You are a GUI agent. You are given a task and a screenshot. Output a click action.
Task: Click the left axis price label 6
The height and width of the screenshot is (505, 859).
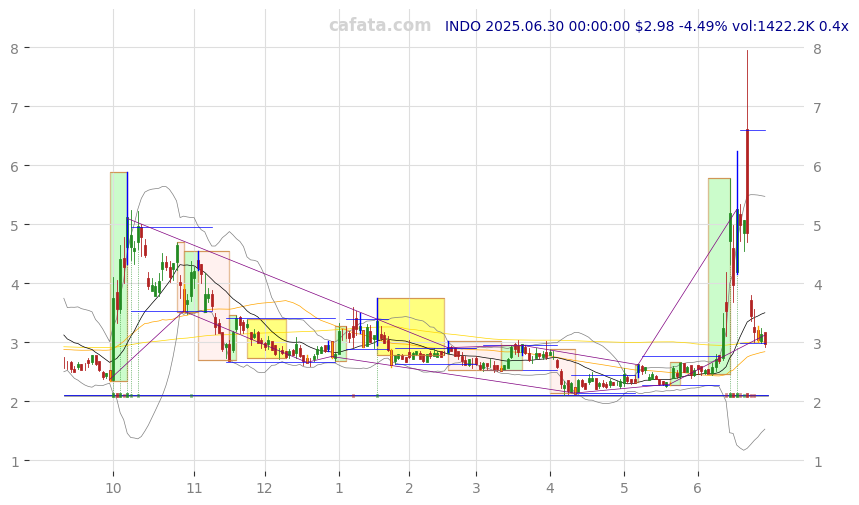point(15,167)
